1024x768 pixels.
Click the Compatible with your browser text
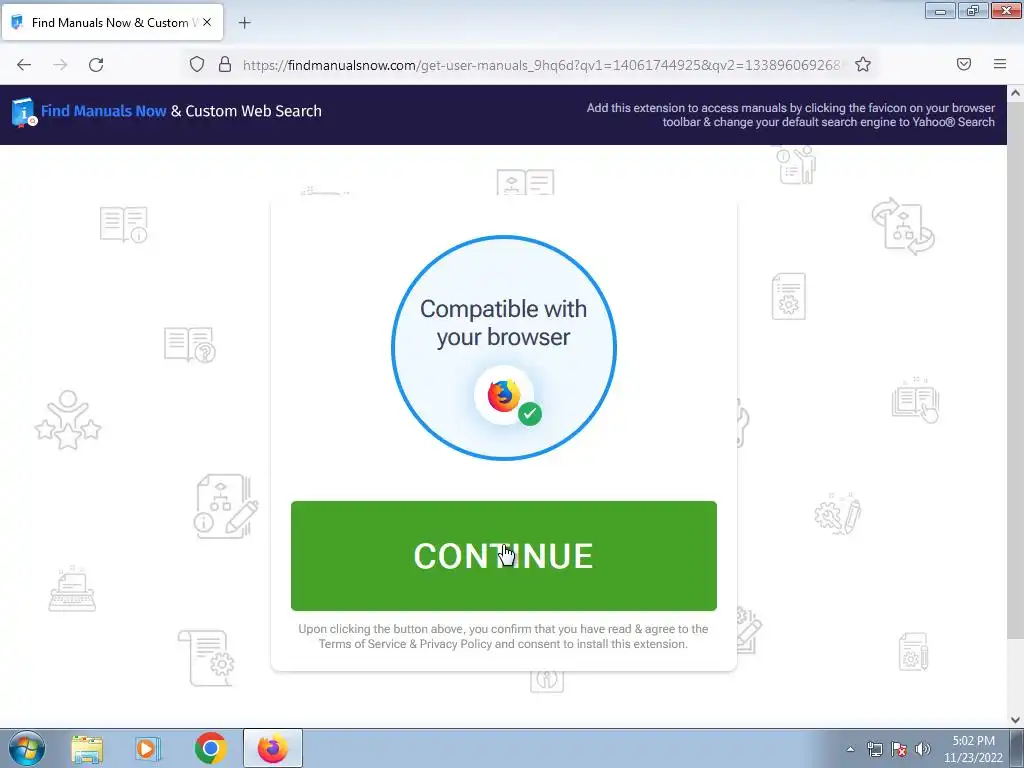(x=503, y=323)
